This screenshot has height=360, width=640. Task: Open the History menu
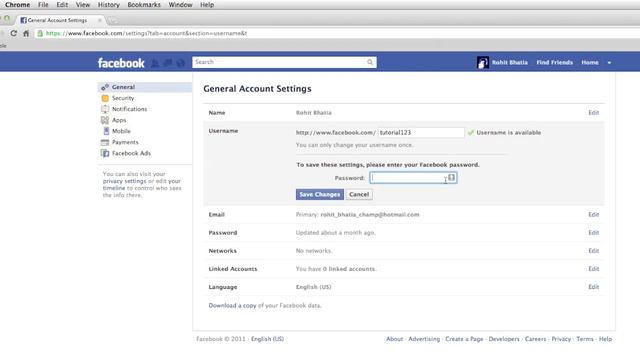coord(109,5)
